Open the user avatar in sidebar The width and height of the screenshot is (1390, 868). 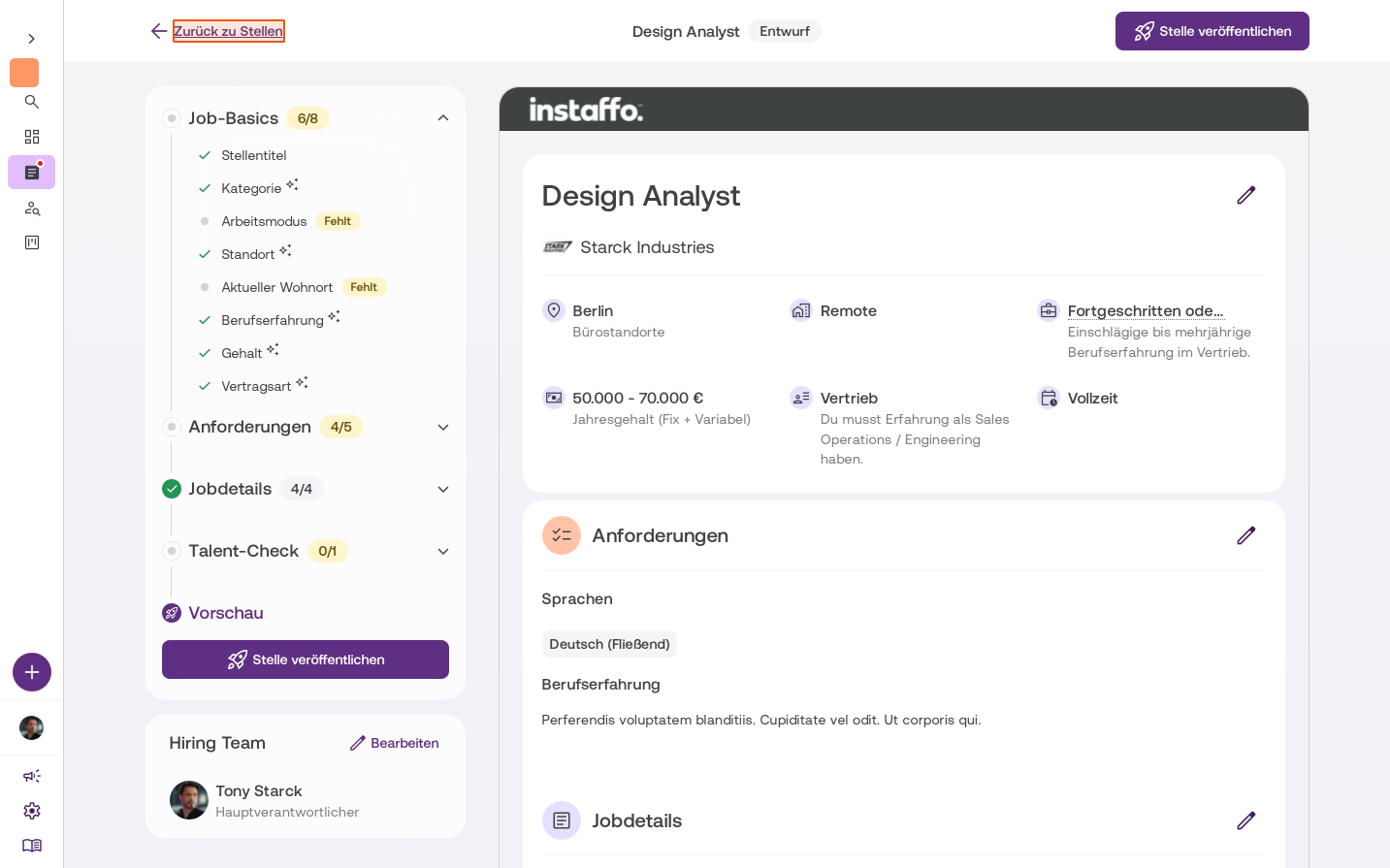(32, 728)
